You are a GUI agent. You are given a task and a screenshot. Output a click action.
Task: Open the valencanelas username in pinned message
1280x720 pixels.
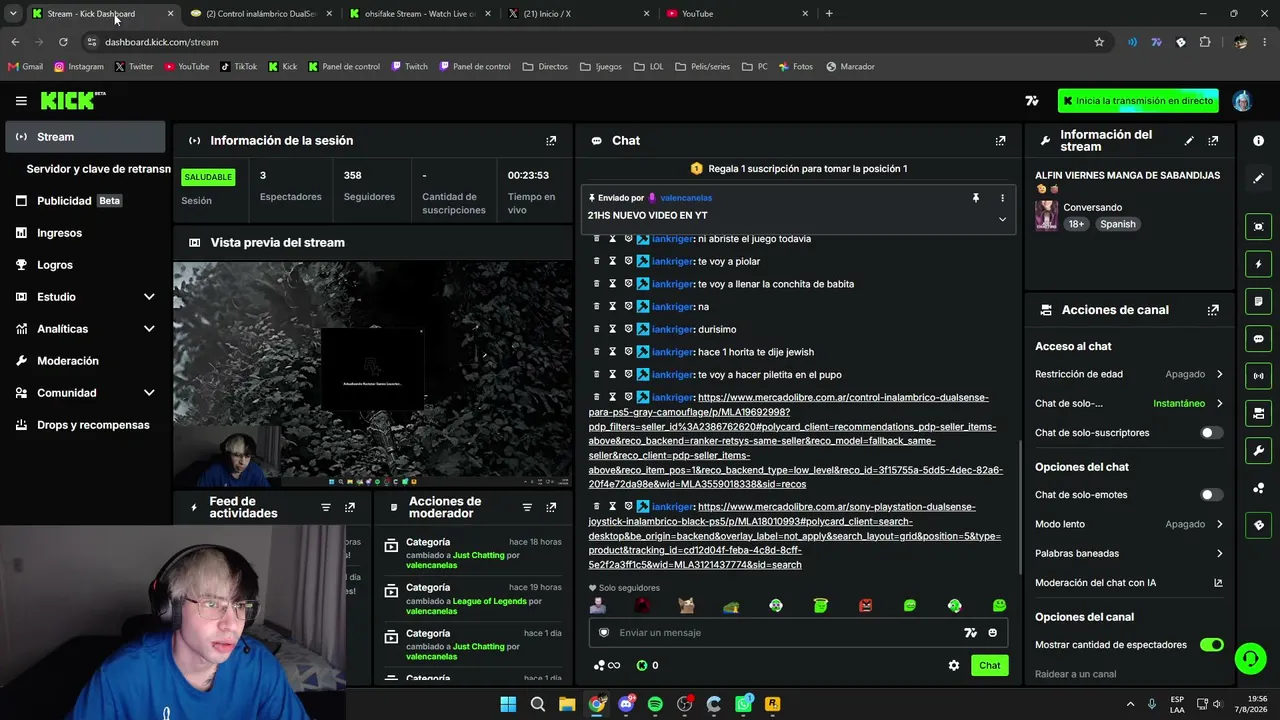pos(686,198)
